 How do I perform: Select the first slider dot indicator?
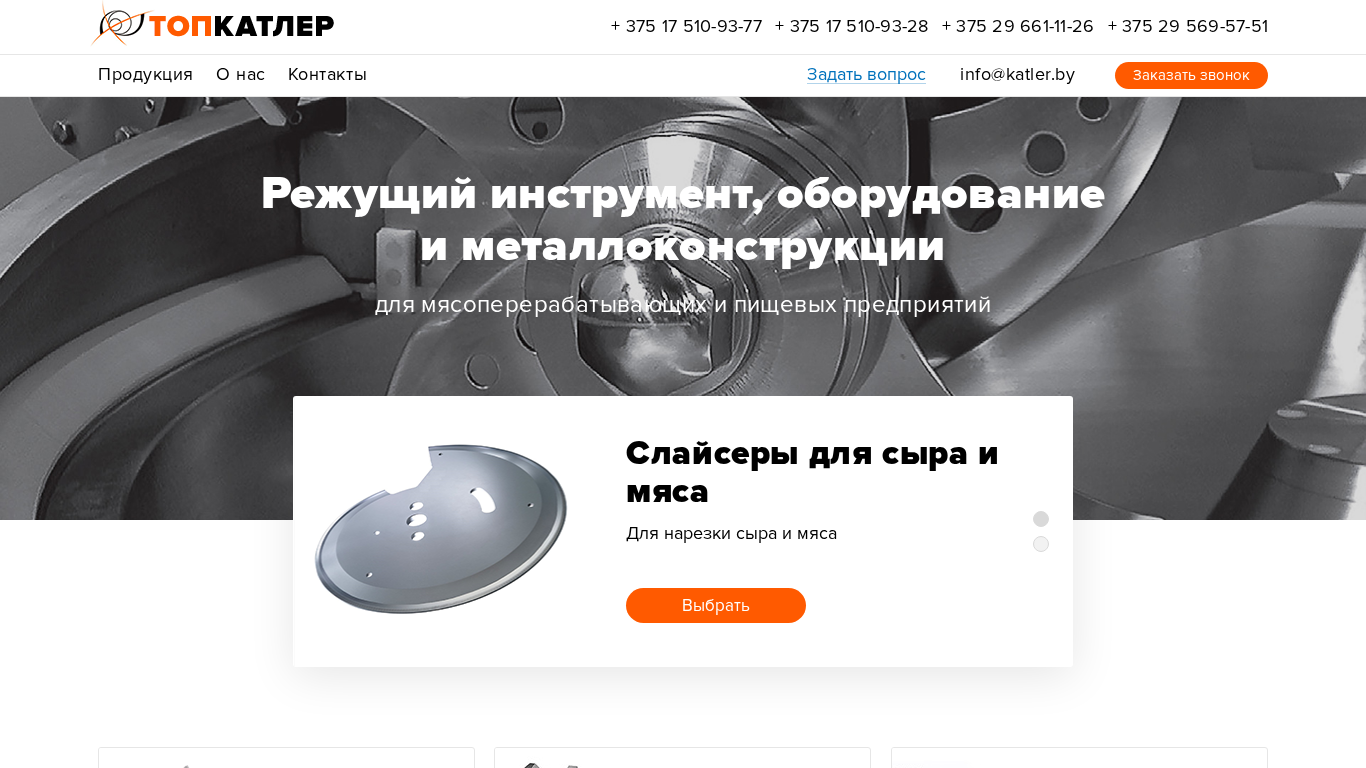[x=1041, y=519]
